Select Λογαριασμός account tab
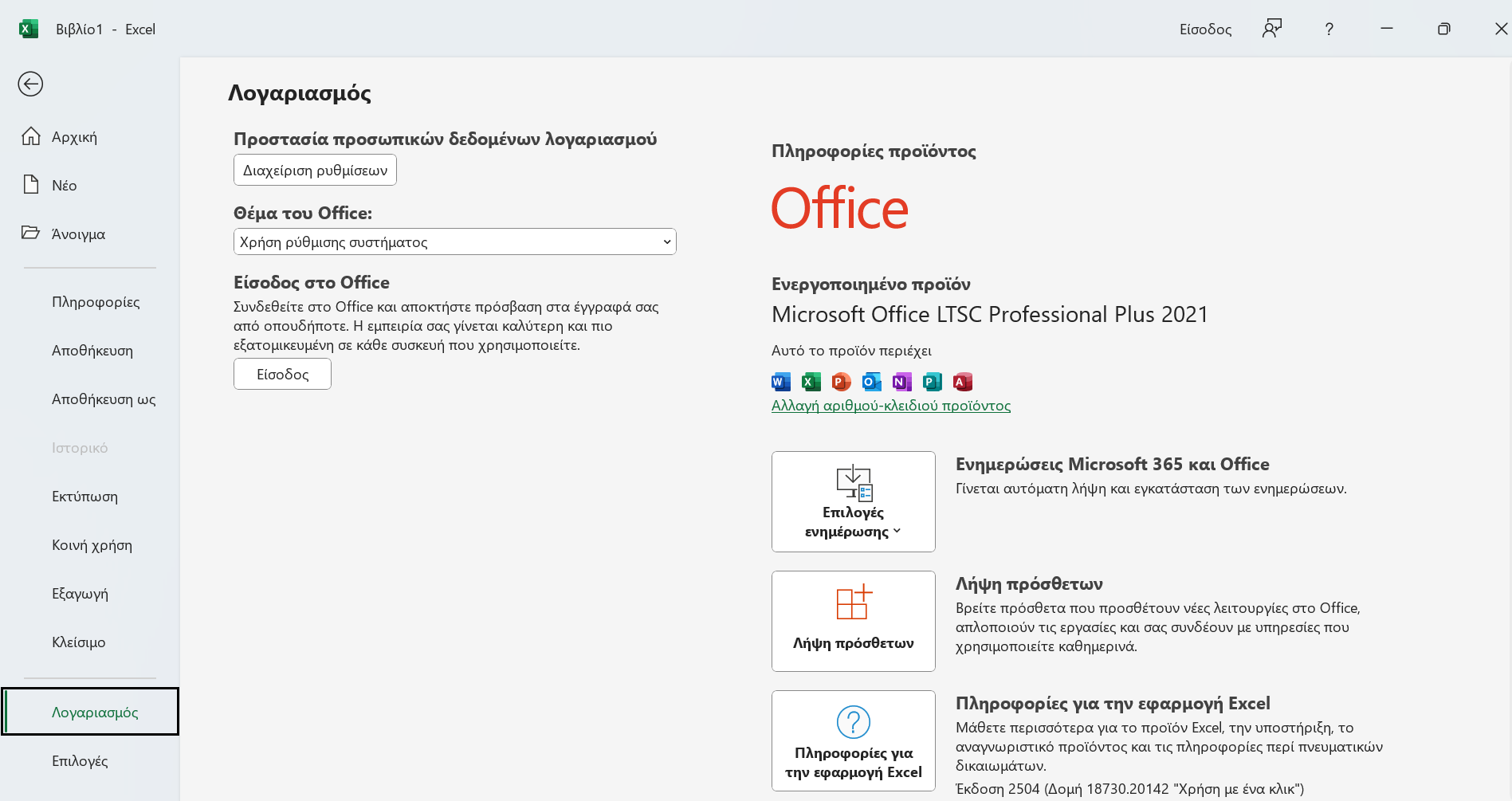This screenshot has width=1512, height=801. [x=90, y=712]
